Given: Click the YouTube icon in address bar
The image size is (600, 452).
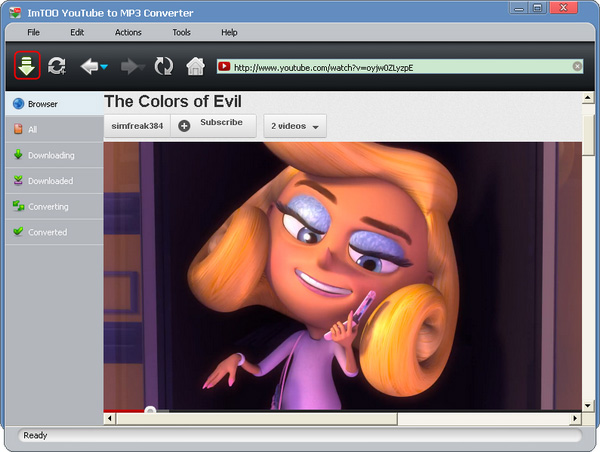Looking at the screenshot, I should 224,67.
